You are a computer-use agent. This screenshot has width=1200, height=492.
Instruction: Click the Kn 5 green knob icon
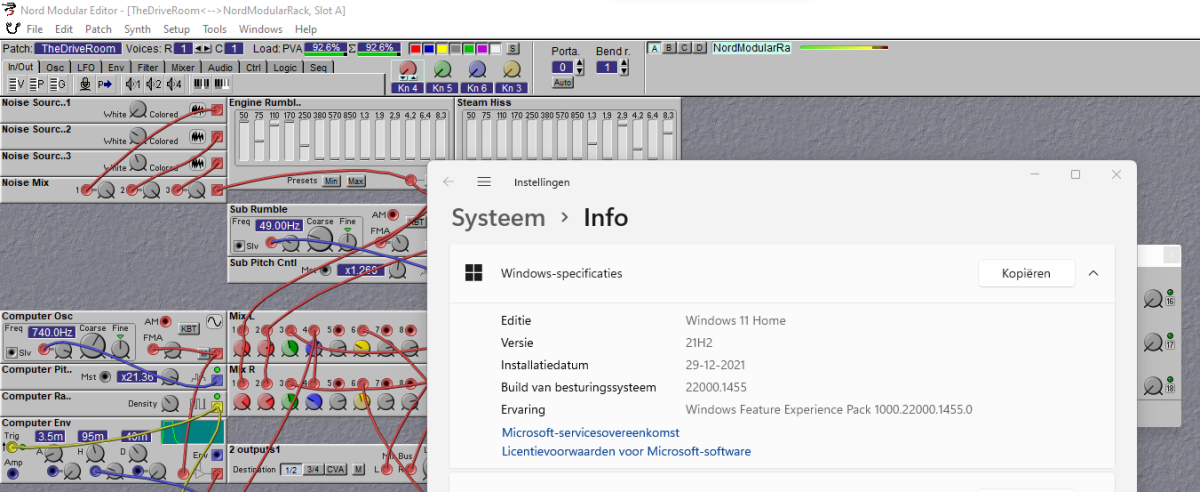click(442, 69)
